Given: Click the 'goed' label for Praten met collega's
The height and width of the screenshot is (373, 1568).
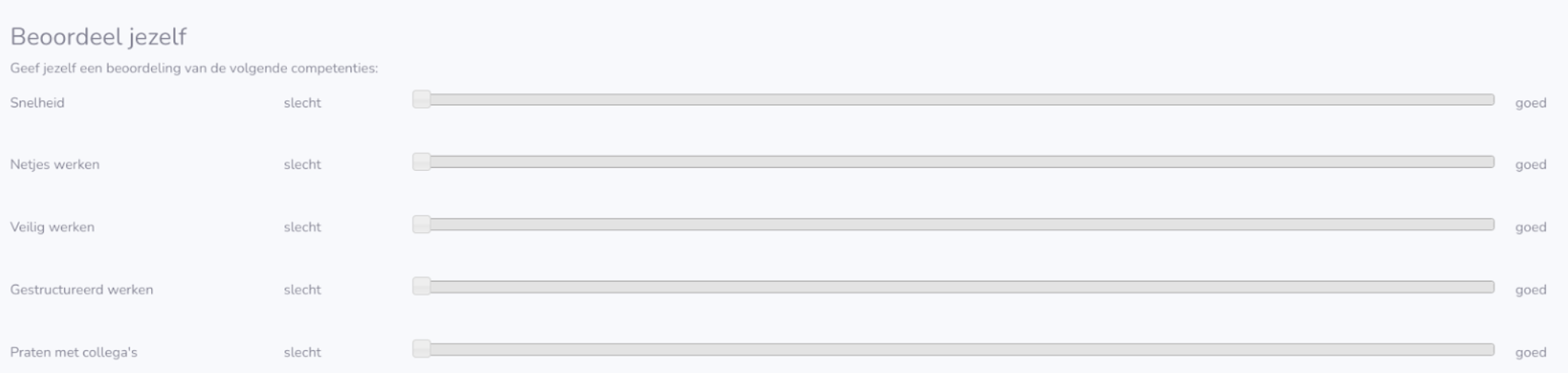Looking at the screenshot, I should pyautogui.click(x=1530, y=352).
